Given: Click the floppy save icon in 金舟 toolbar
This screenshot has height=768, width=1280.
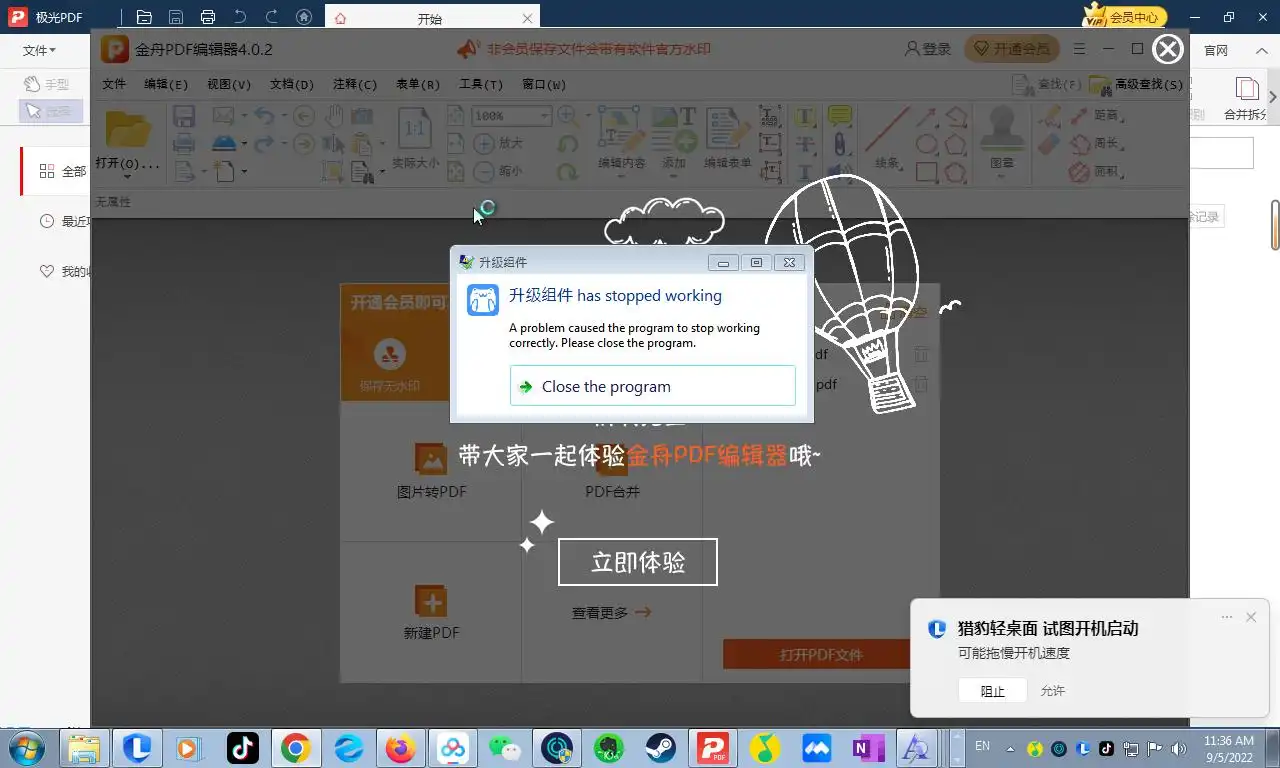Looking at the screenshot, I should coord(184,116).
